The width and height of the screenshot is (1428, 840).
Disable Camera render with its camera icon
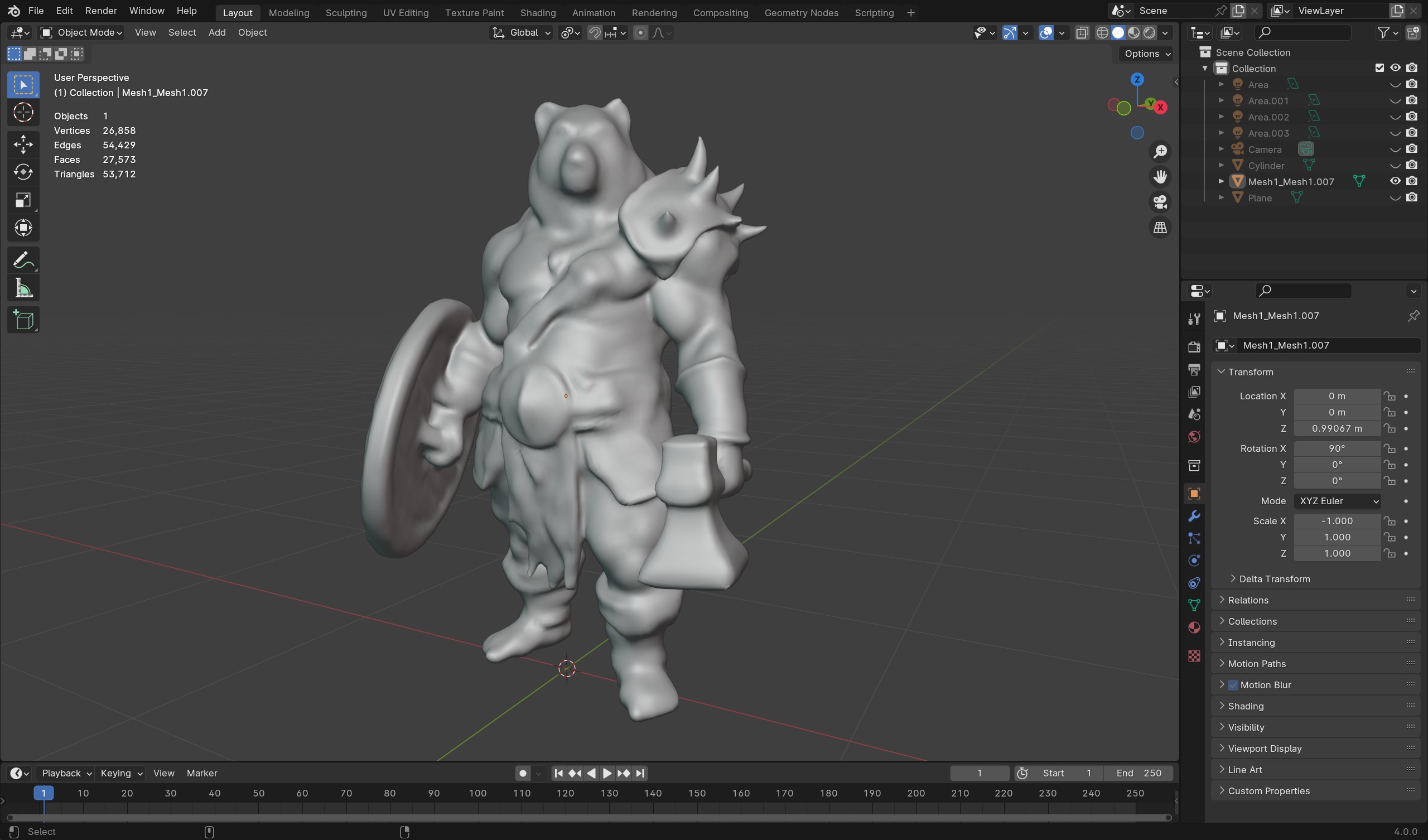coord(1412,149)
